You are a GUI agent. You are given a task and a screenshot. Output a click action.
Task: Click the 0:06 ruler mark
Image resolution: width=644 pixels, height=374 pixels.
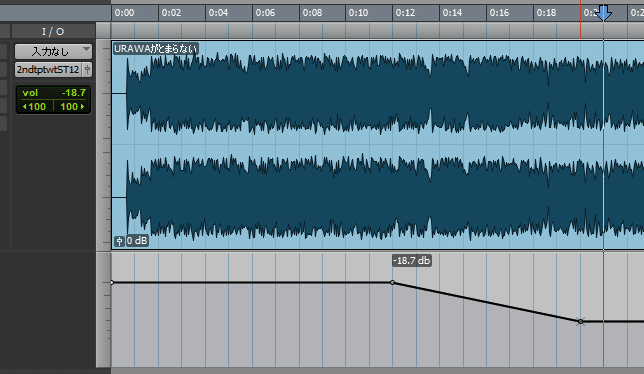(x=265, y=13)
